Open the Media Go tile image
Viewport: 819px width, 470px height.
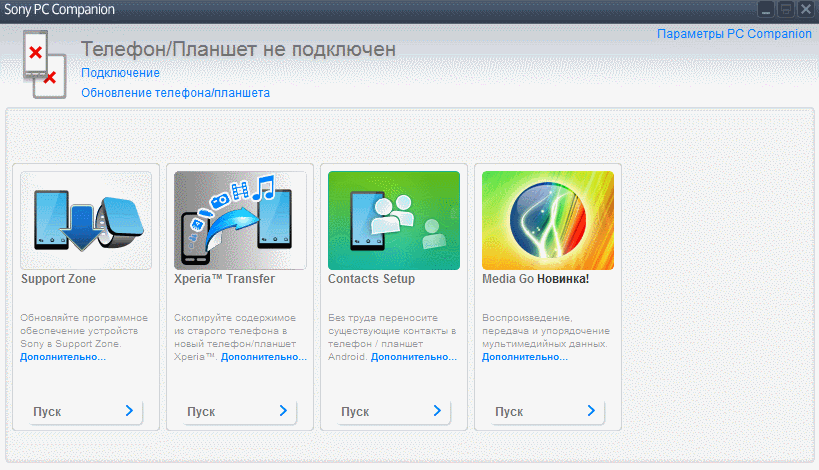548,220
